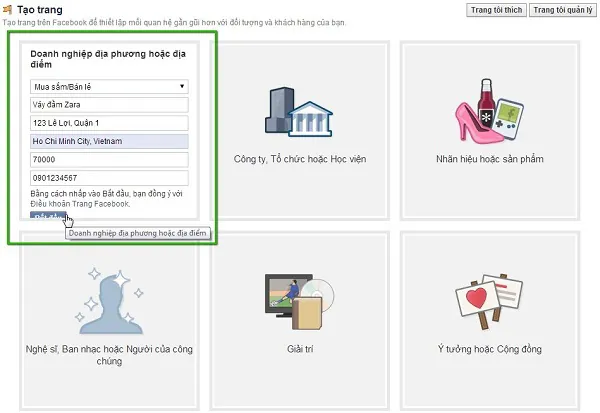
Task: Click the blue Bắt đầu button
Action: coord(48,215)
